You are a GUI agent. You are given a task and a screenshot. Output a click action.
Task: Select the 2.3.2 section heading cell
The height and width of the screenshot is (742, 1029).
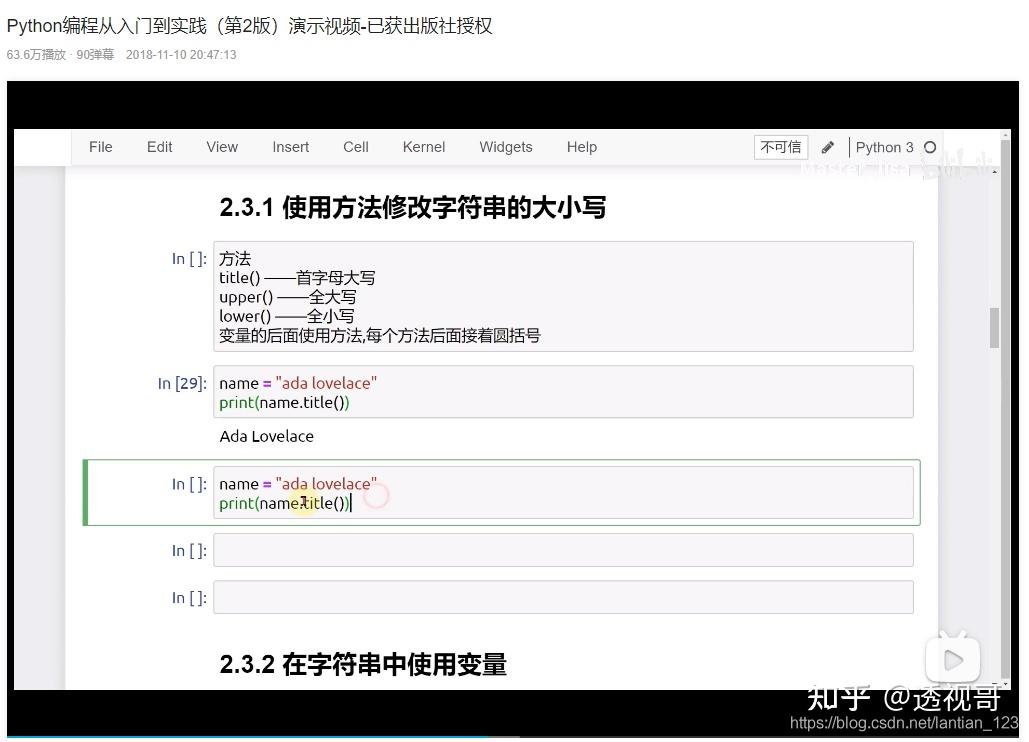click(363, 664)
